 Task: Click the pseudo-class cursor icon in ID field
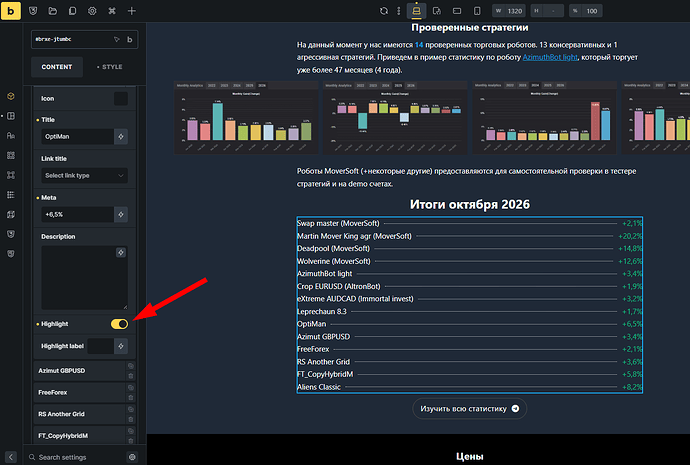[x=117, y=40]
